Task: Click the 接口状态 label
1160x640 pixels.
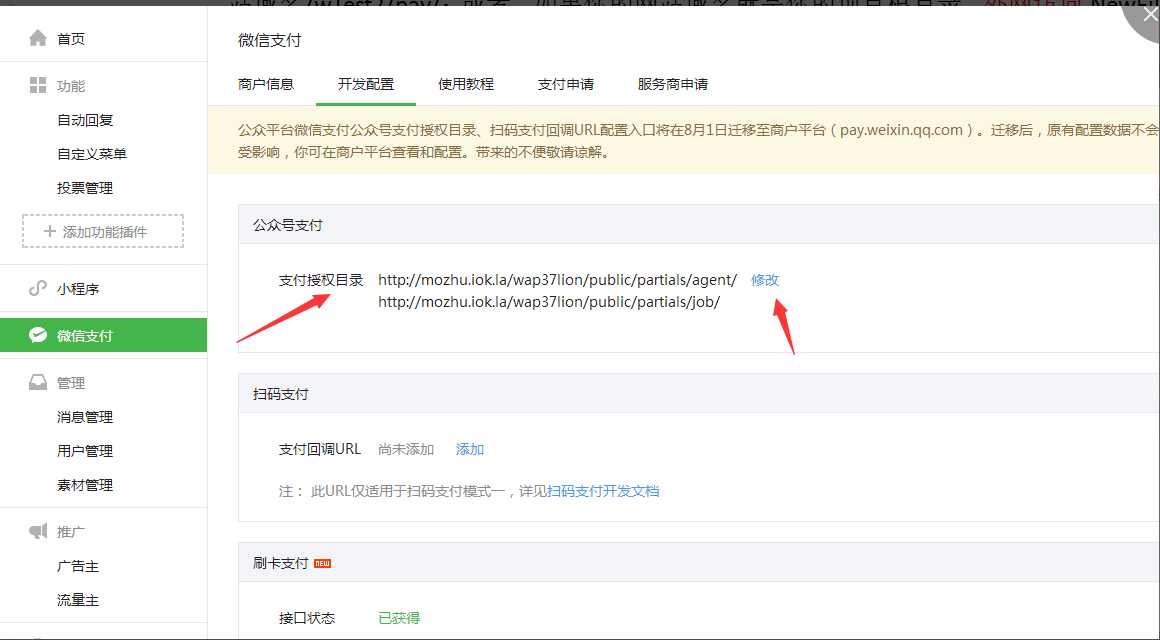Action: [x=307, y=618]
